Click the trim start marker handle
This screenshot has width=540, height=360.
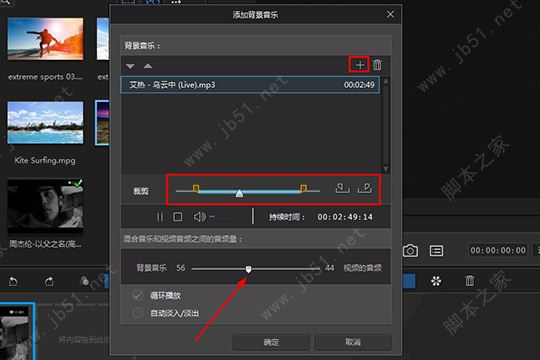tap(196, 188)
